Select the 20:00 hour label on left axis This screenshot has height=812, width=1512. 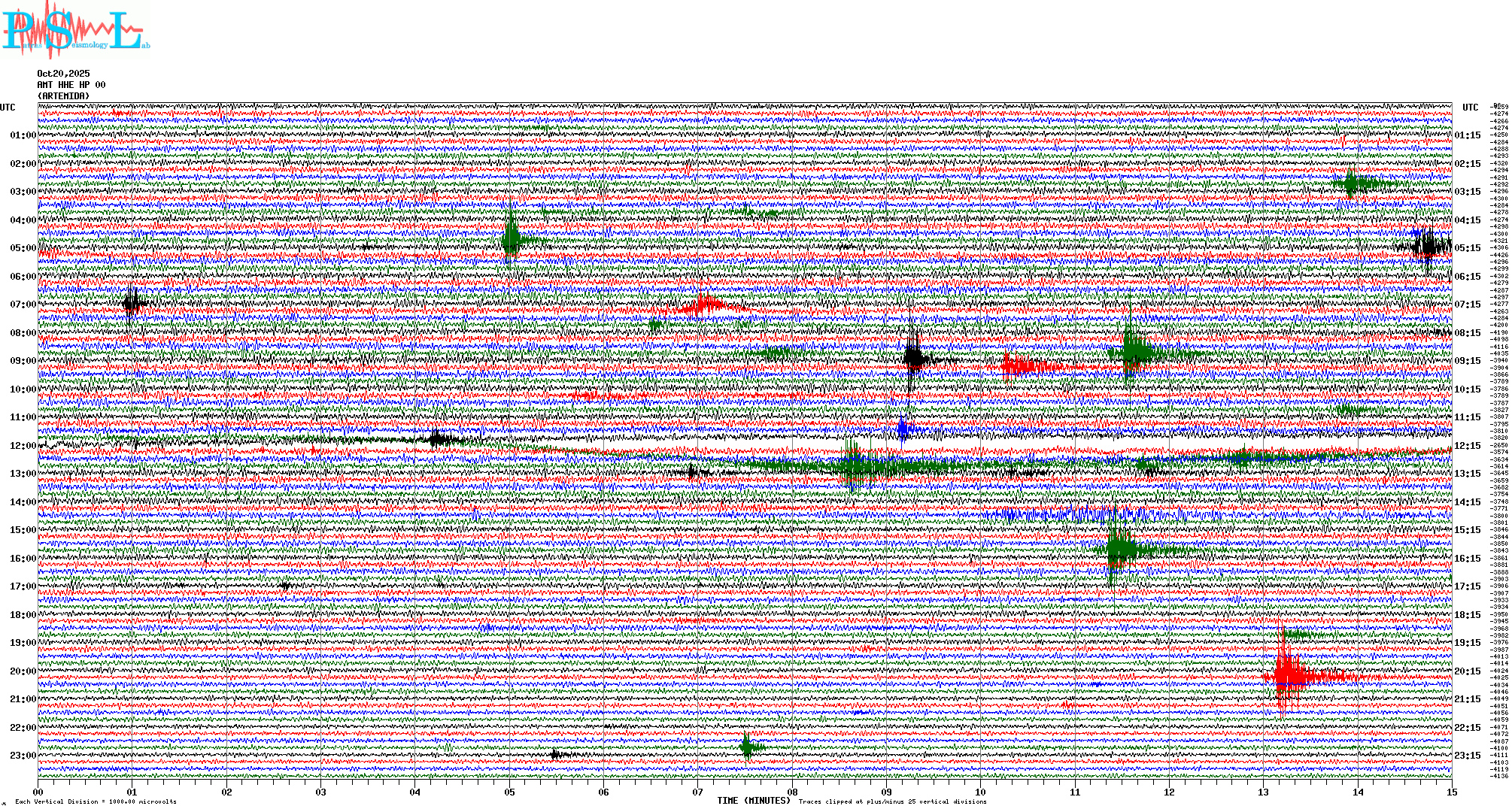coord(23,671)
